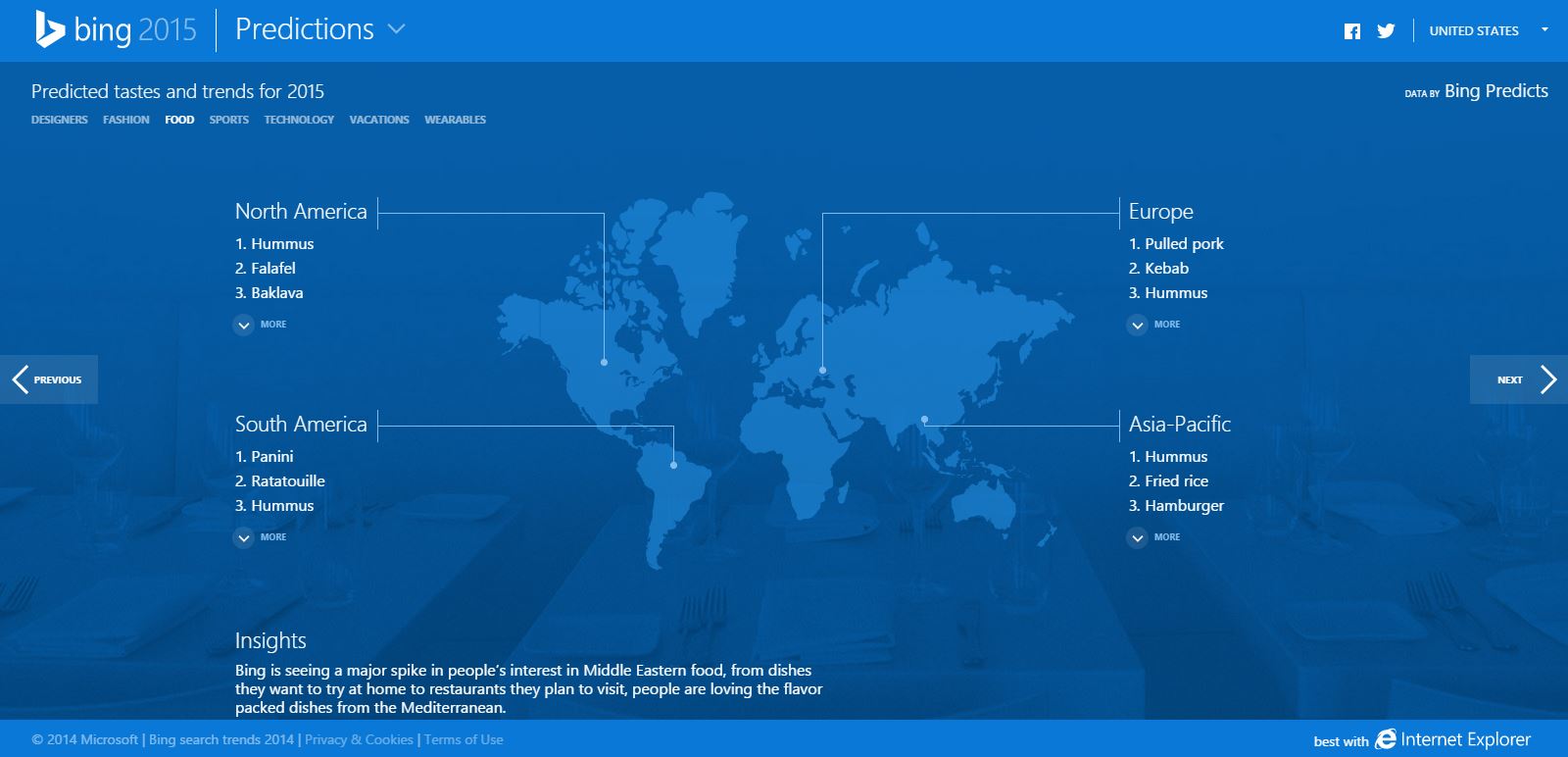Viewport: 1568px width, 757px height.
Task: Click the Twitter bird icon
Action: click(1386, 31)
